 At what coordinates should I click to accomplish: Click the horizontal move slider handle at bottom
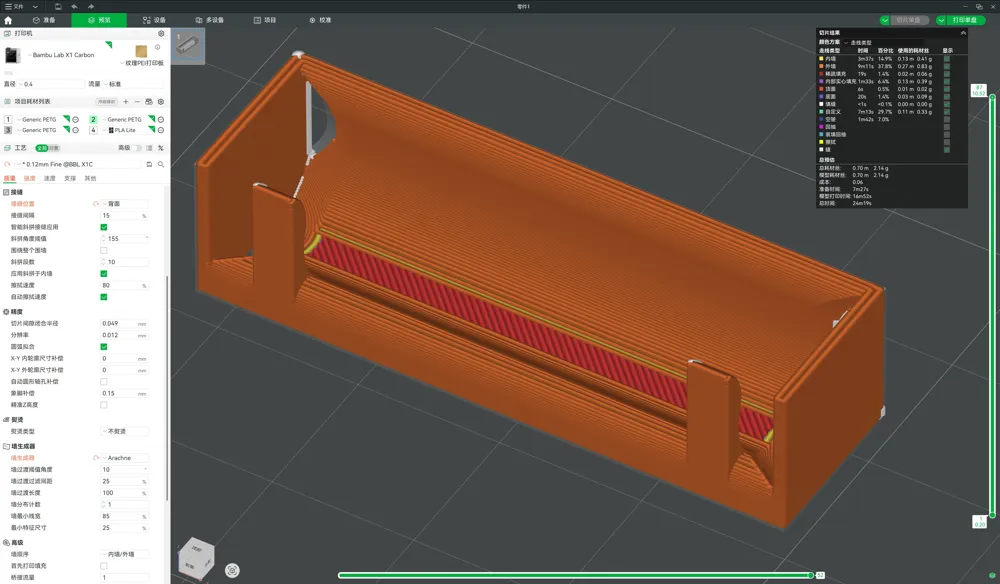tap(811, 575)
